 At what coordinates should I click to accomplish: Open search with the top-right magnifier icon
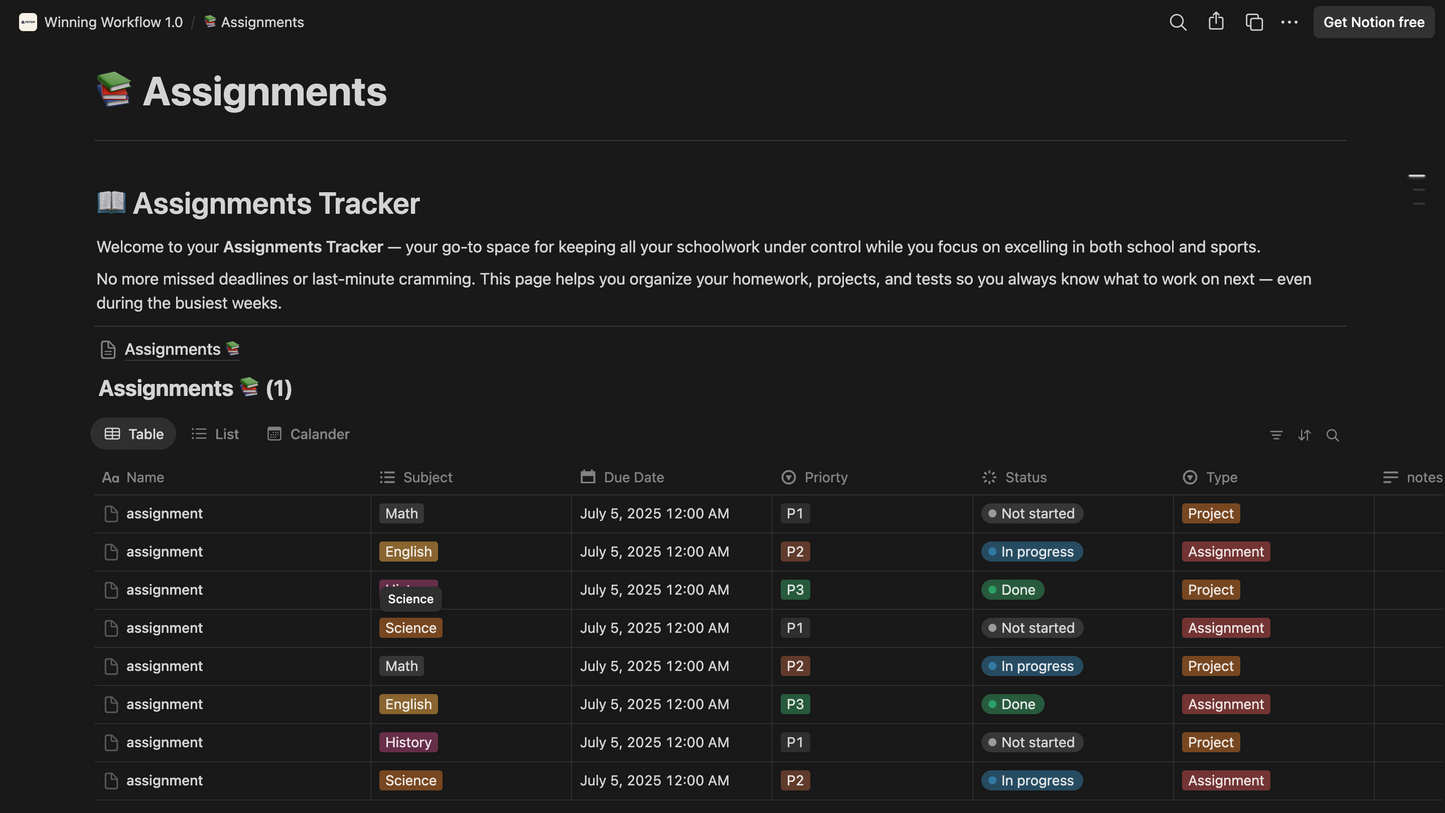tap(1178, 22)
